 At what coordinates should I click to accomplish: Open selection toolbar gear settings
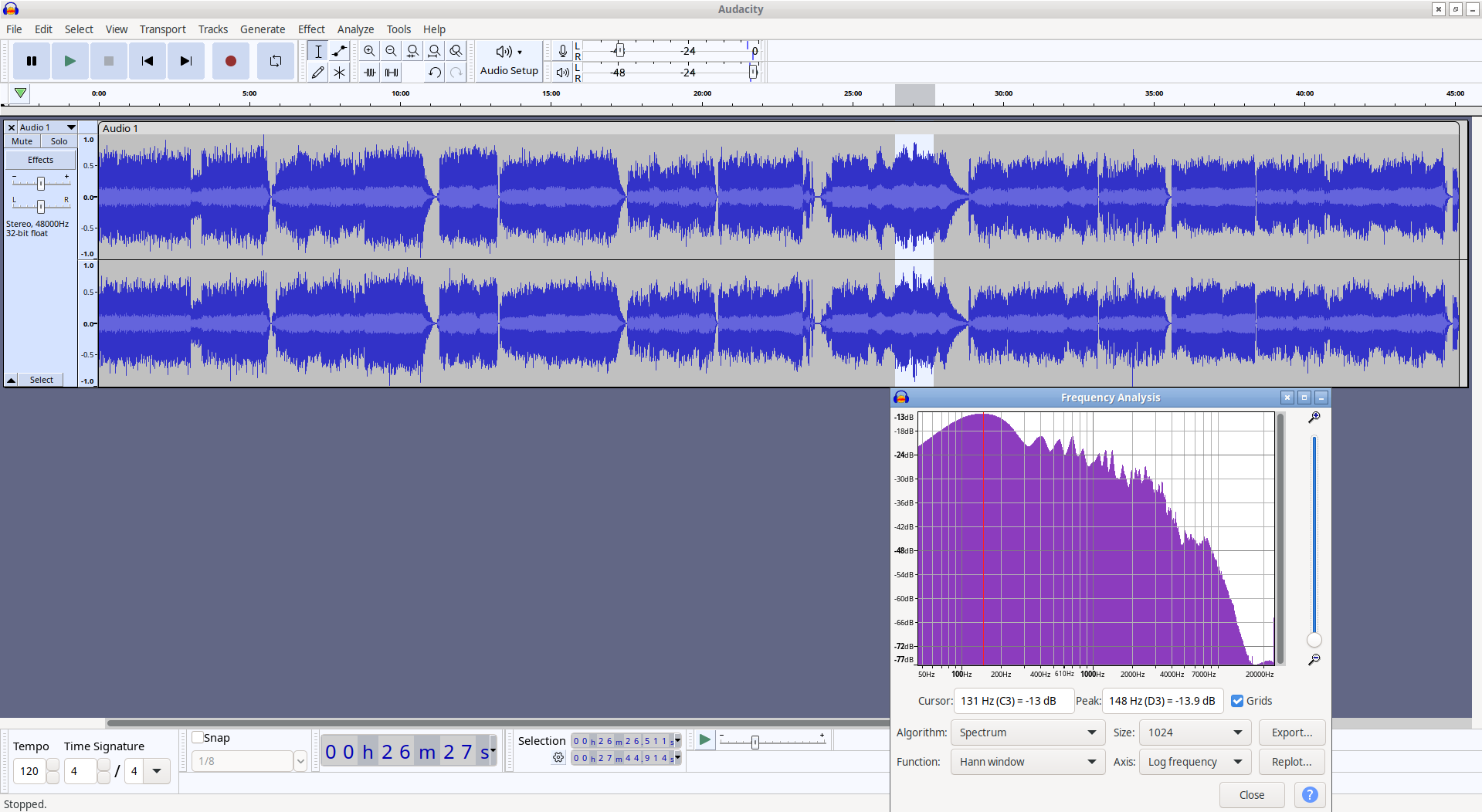point(558,758)
